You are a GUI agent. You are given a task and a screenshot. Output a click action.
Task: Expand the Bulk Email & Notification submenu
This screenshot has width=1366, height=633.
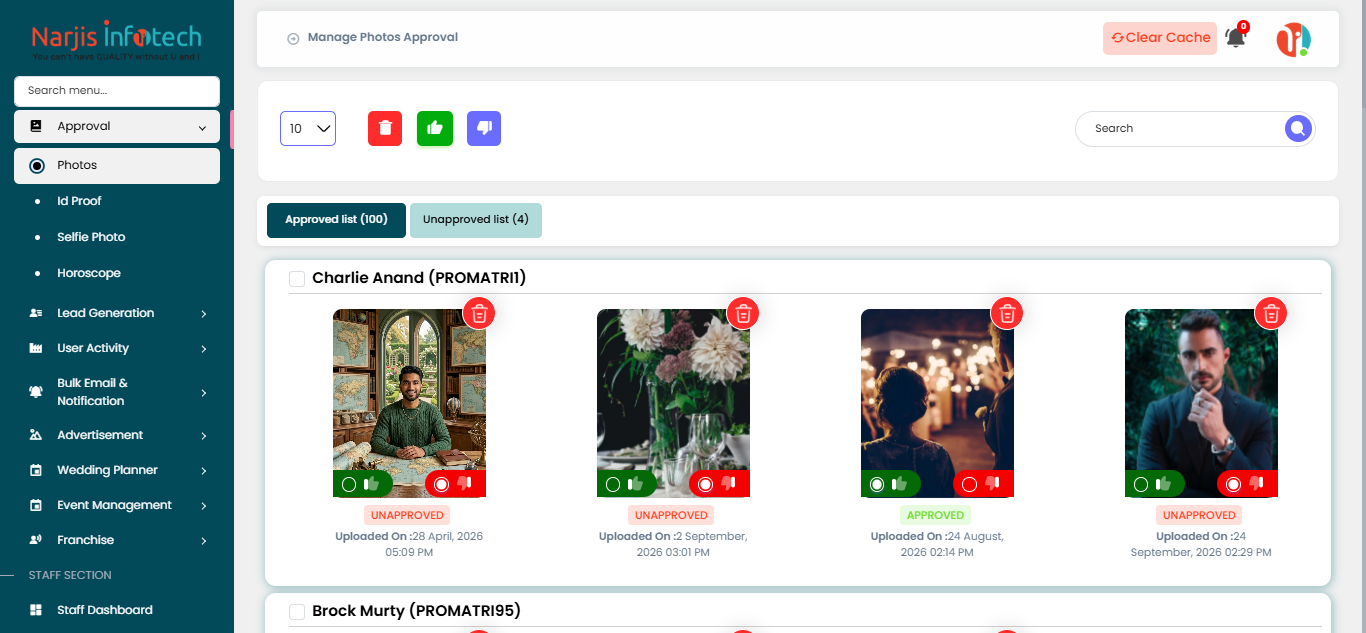tap(203, 392)
